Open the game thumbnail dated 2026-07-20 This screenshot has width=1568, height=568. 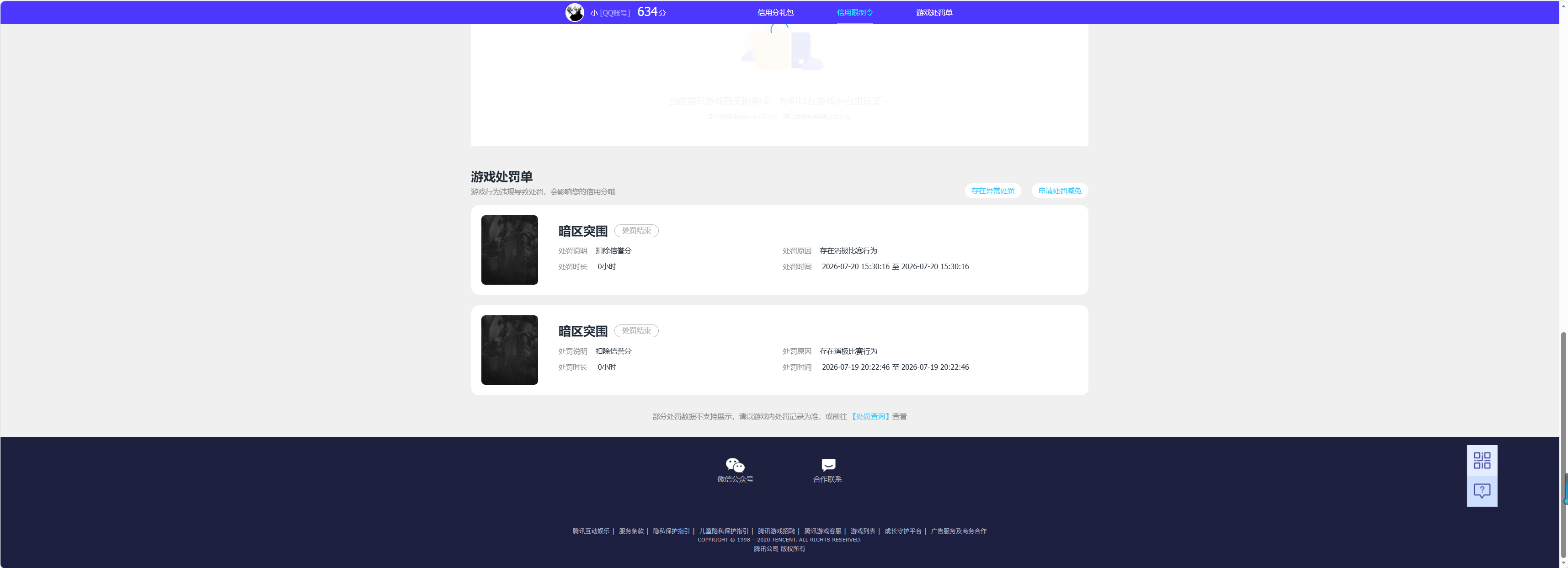click(509, 250)
